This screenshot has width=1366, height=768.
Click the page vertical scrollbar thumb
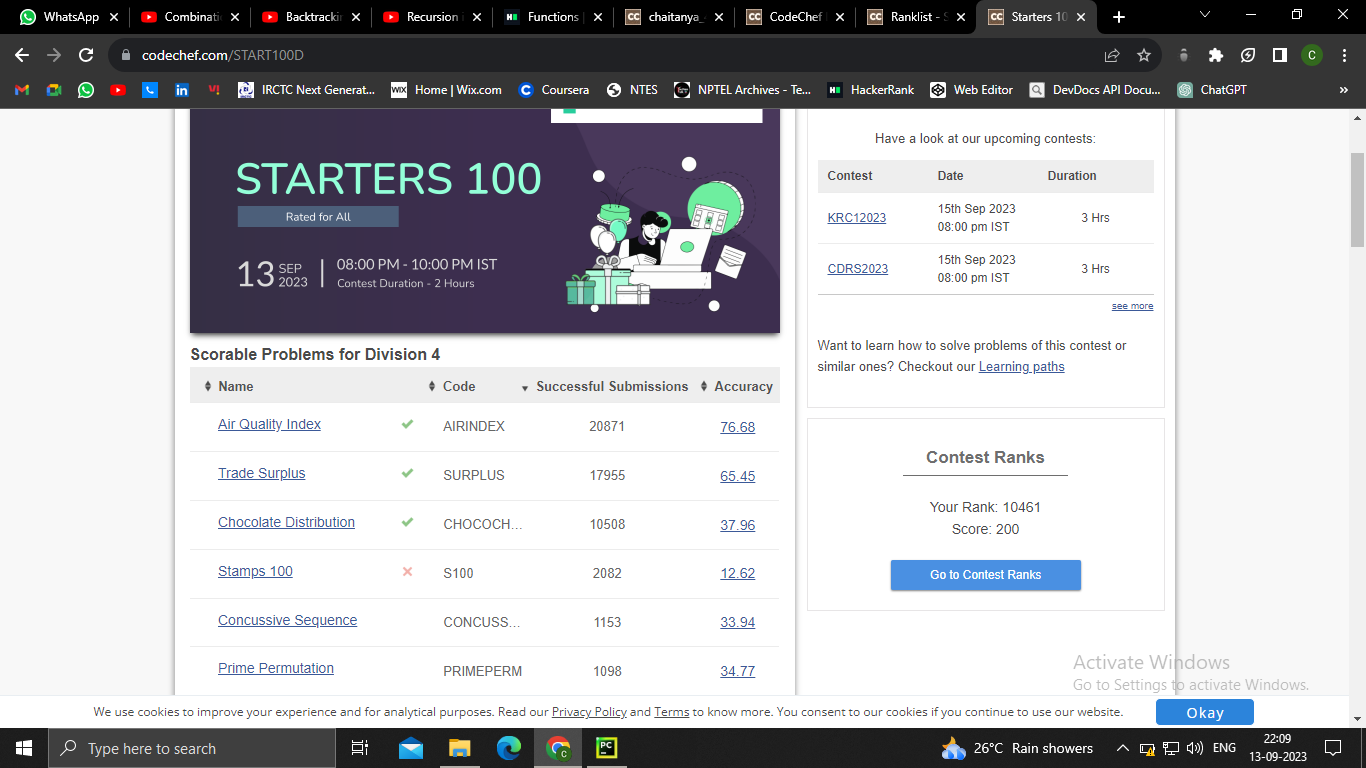[x=1357, y=200]
